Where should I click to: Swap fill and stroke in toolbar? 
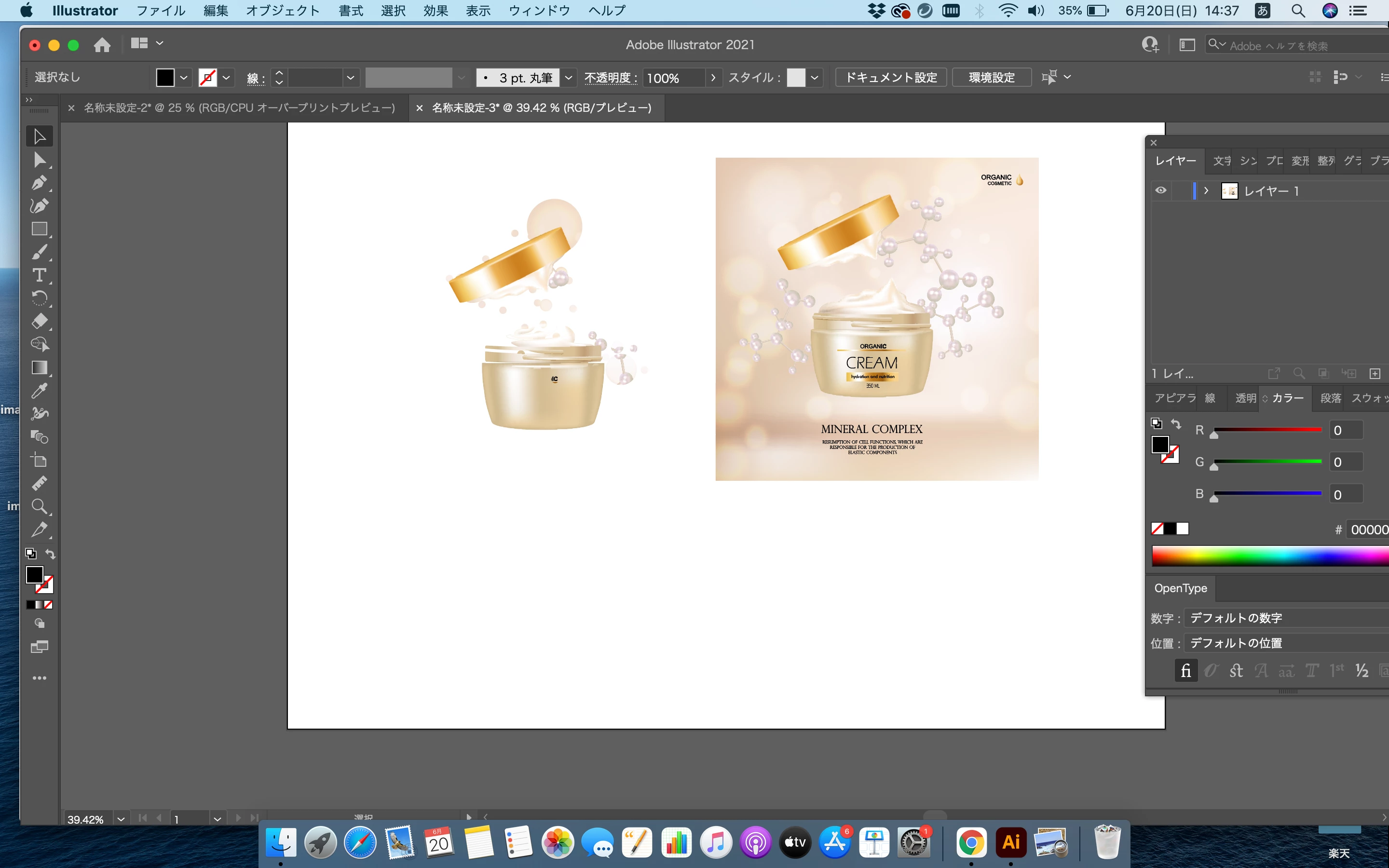51,554
